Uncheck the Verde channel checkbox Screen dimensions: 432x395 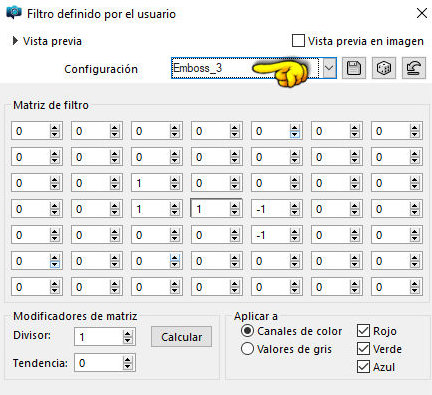click(363, 349)
